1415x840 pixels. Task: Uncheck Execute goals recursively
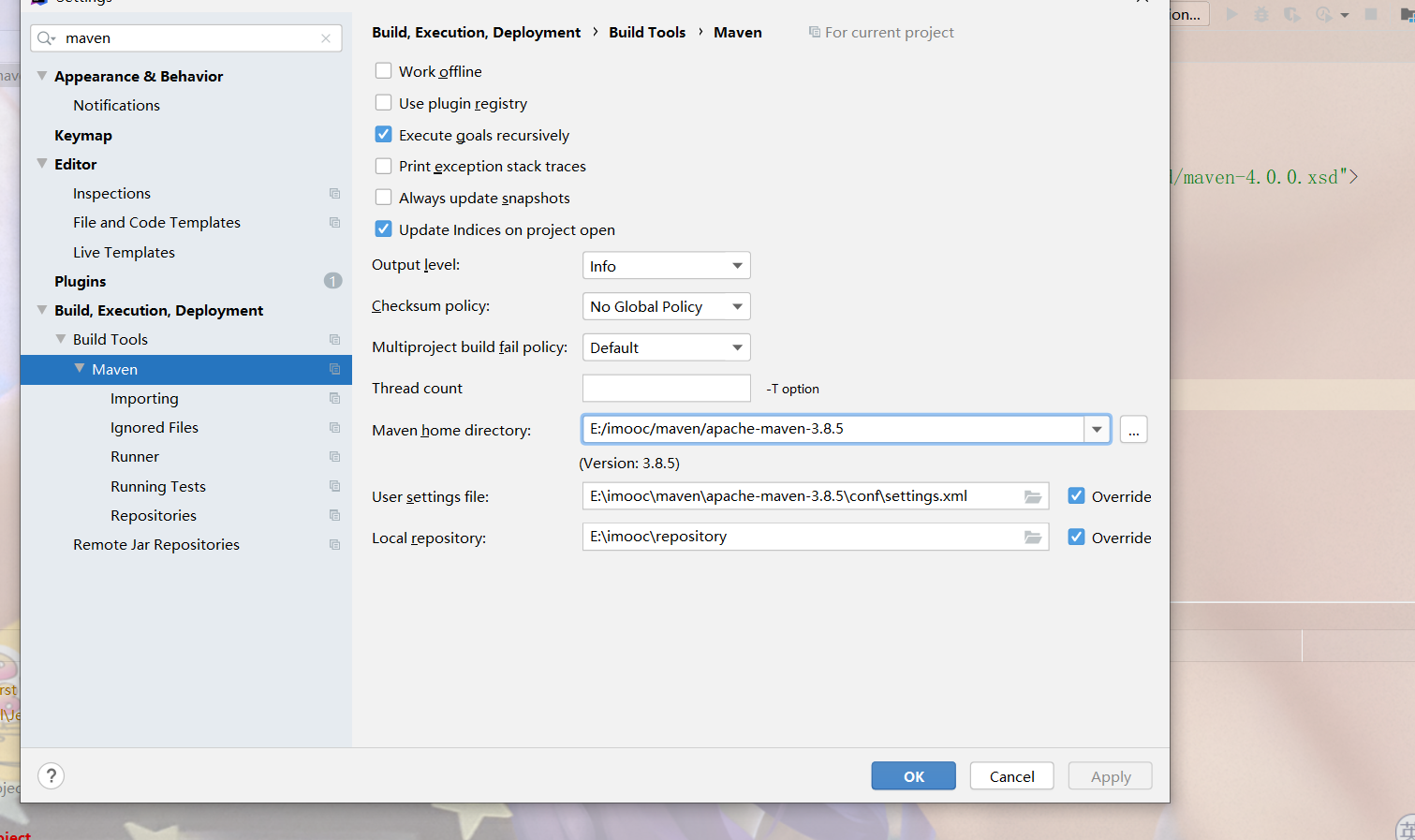[x=383, y=134]
